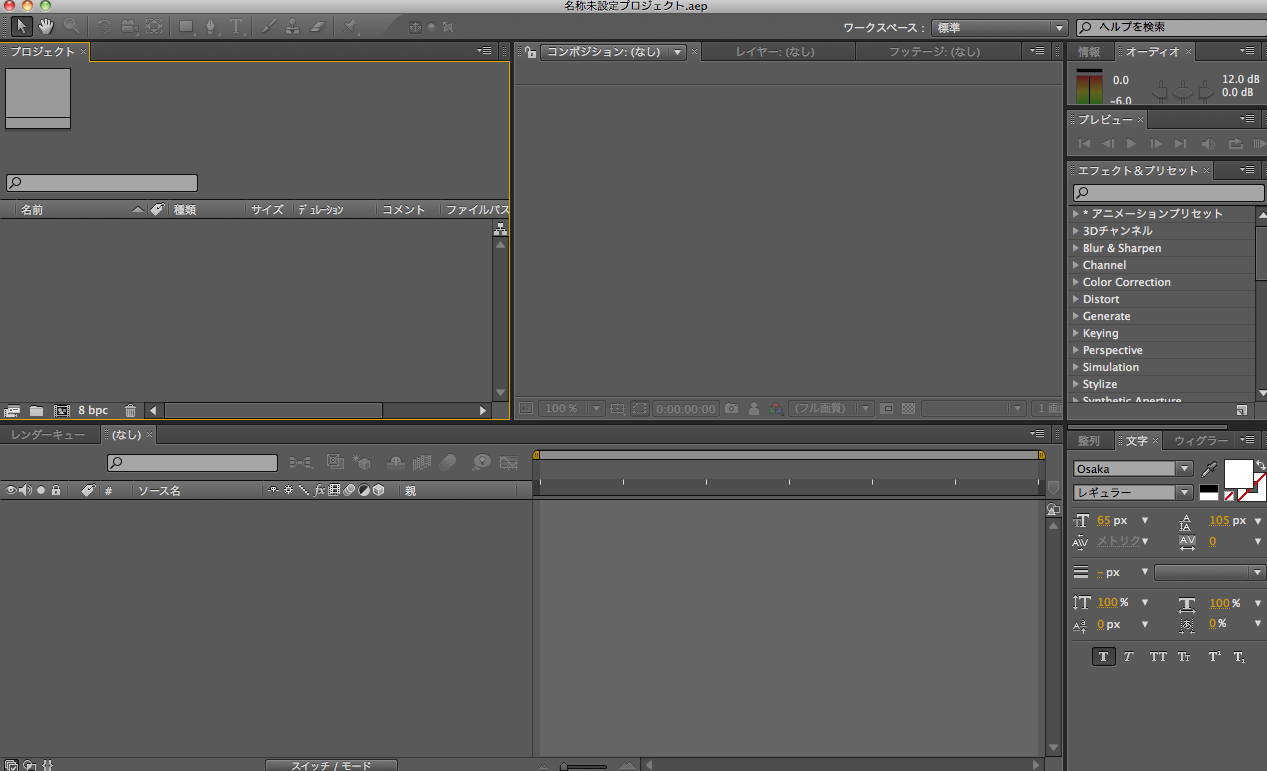Switch to the 整列 align tab
This screenshot has width=1267, height=771.
point(1089,441)
